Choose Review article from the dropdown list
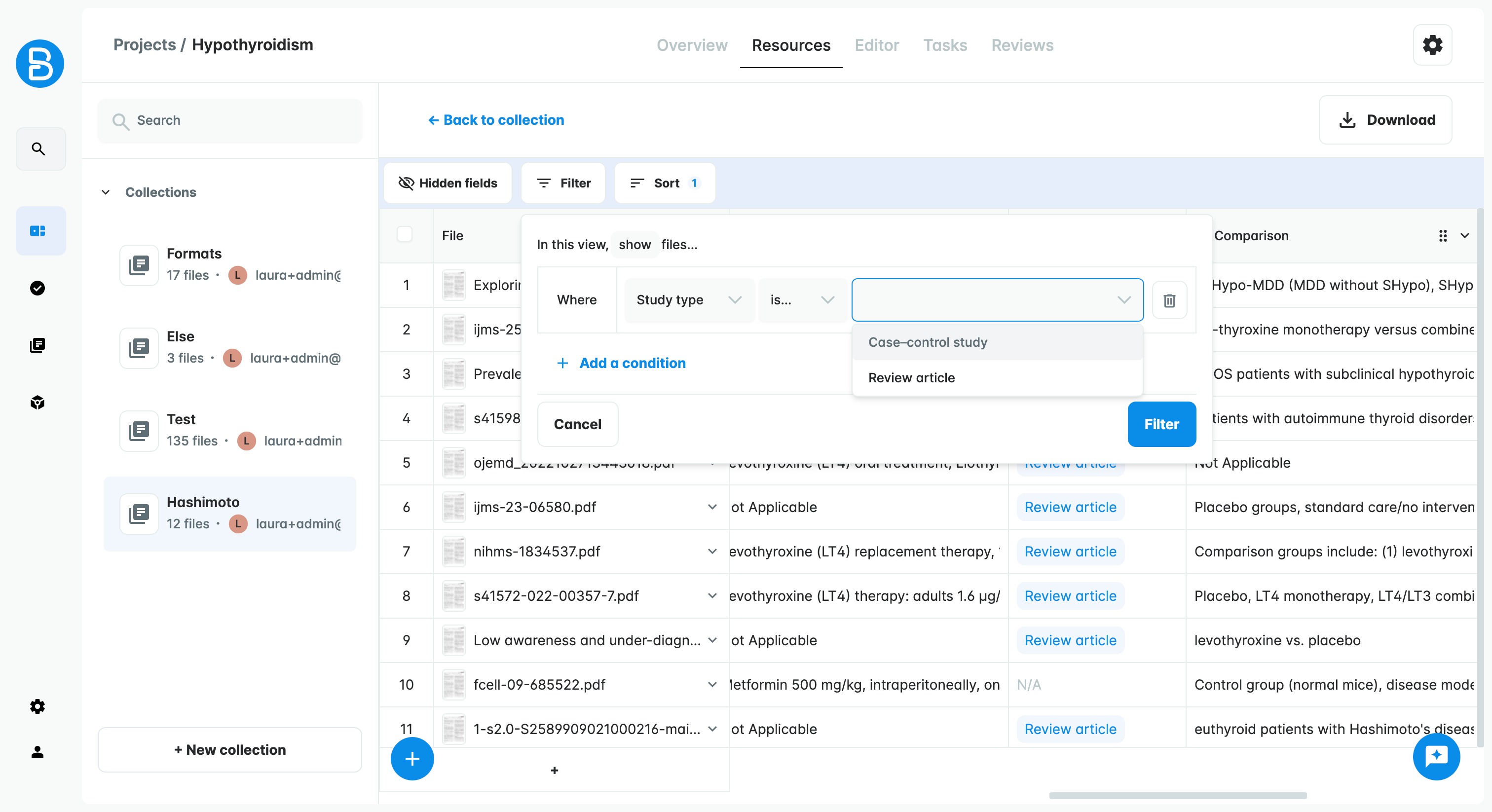 tap(911, 377)
